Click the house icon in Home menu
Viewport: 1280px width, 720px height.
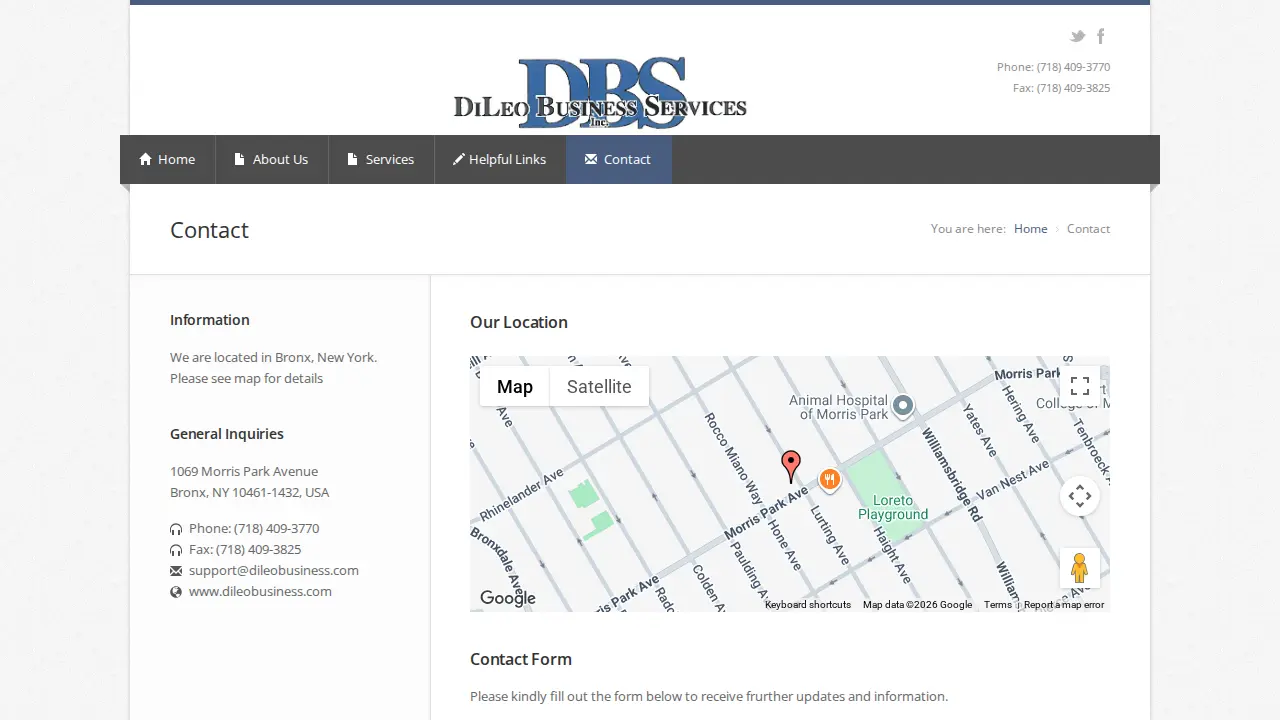pos(146,159)
